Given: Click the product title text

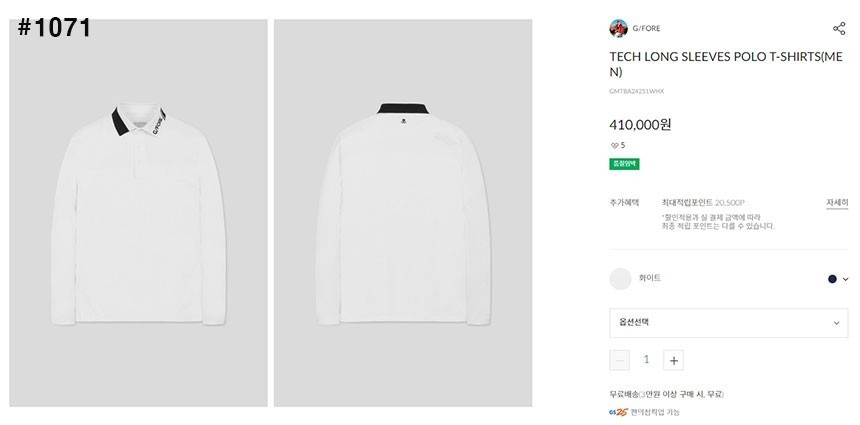Looking at the screenshot, I should click(727, 64).
